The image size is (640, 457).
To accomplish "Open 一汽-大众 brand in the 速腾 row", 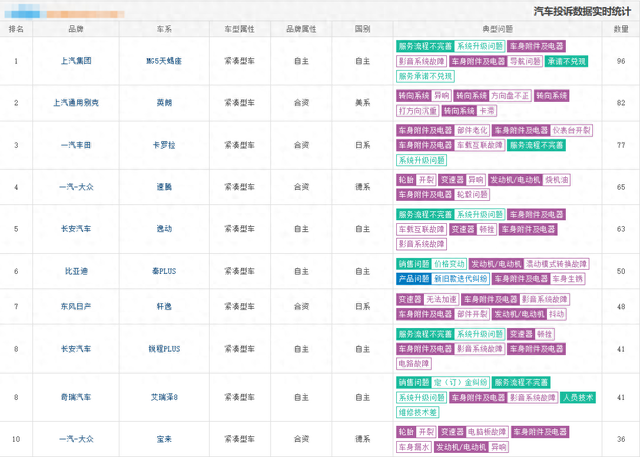I will (x=76, y=187).
